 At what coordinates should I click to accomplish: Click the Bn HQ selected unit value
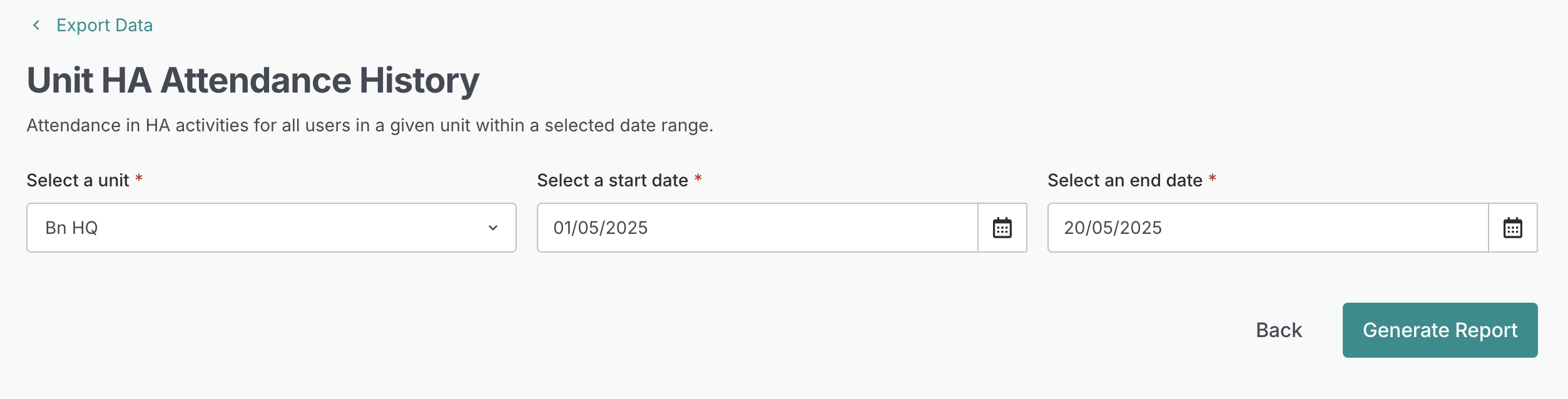tap(72, 228)
